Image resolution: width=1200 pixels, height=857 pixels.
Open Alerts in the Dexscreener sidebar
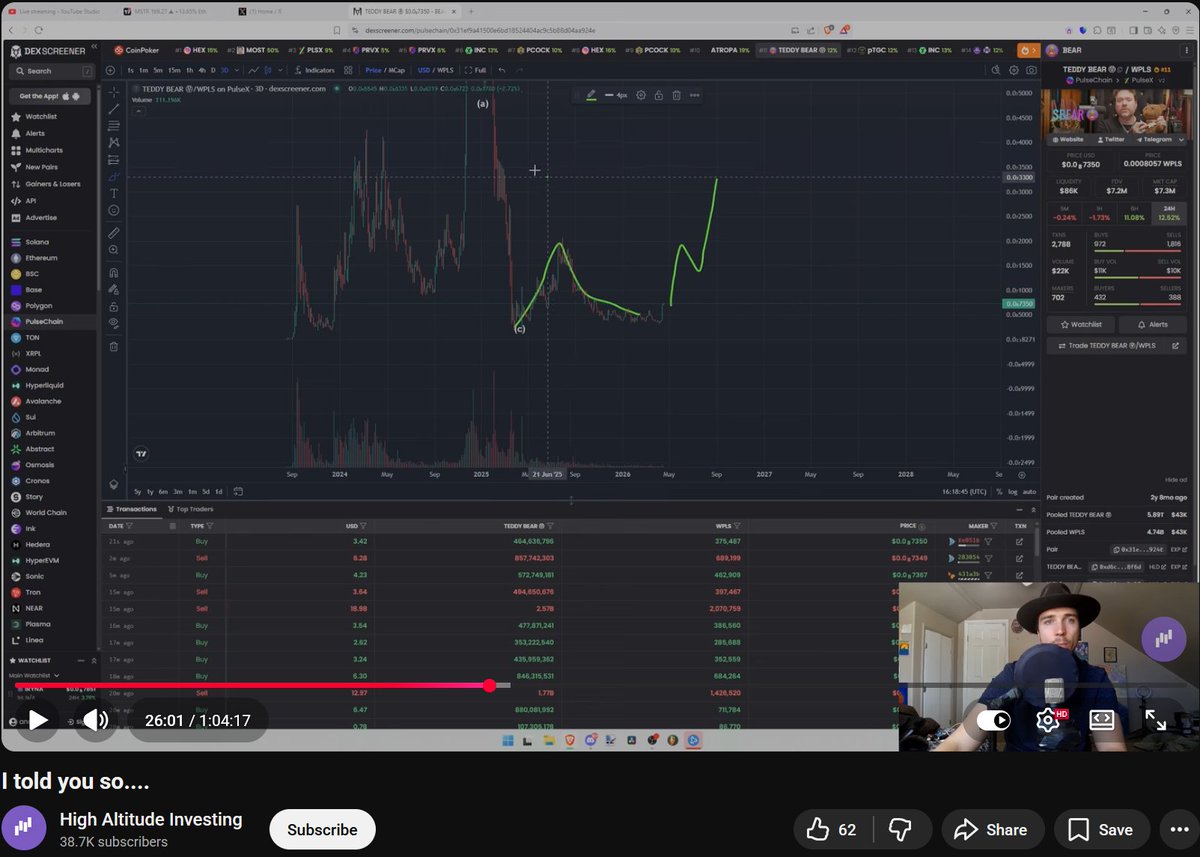[x=35, y=133]
